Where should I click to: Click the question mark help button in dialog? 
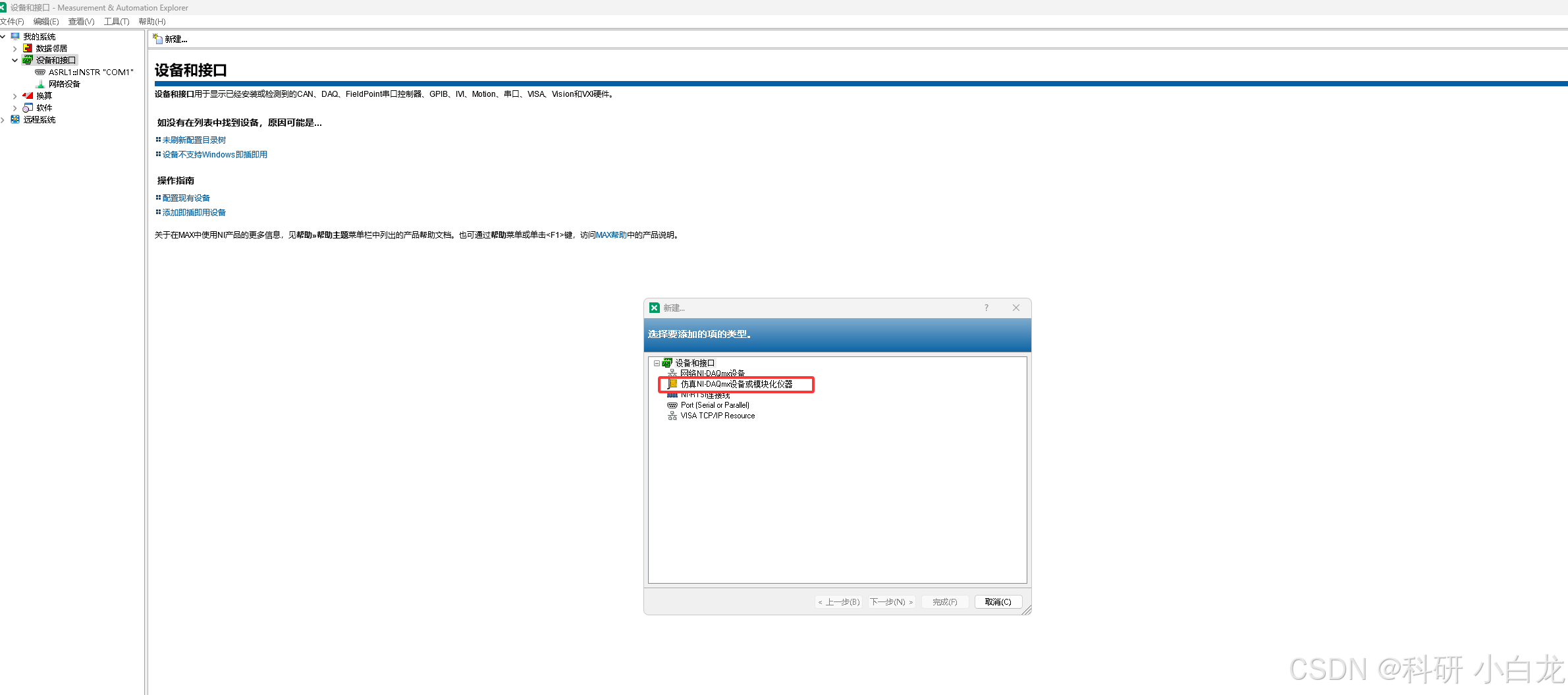[987, 308]
